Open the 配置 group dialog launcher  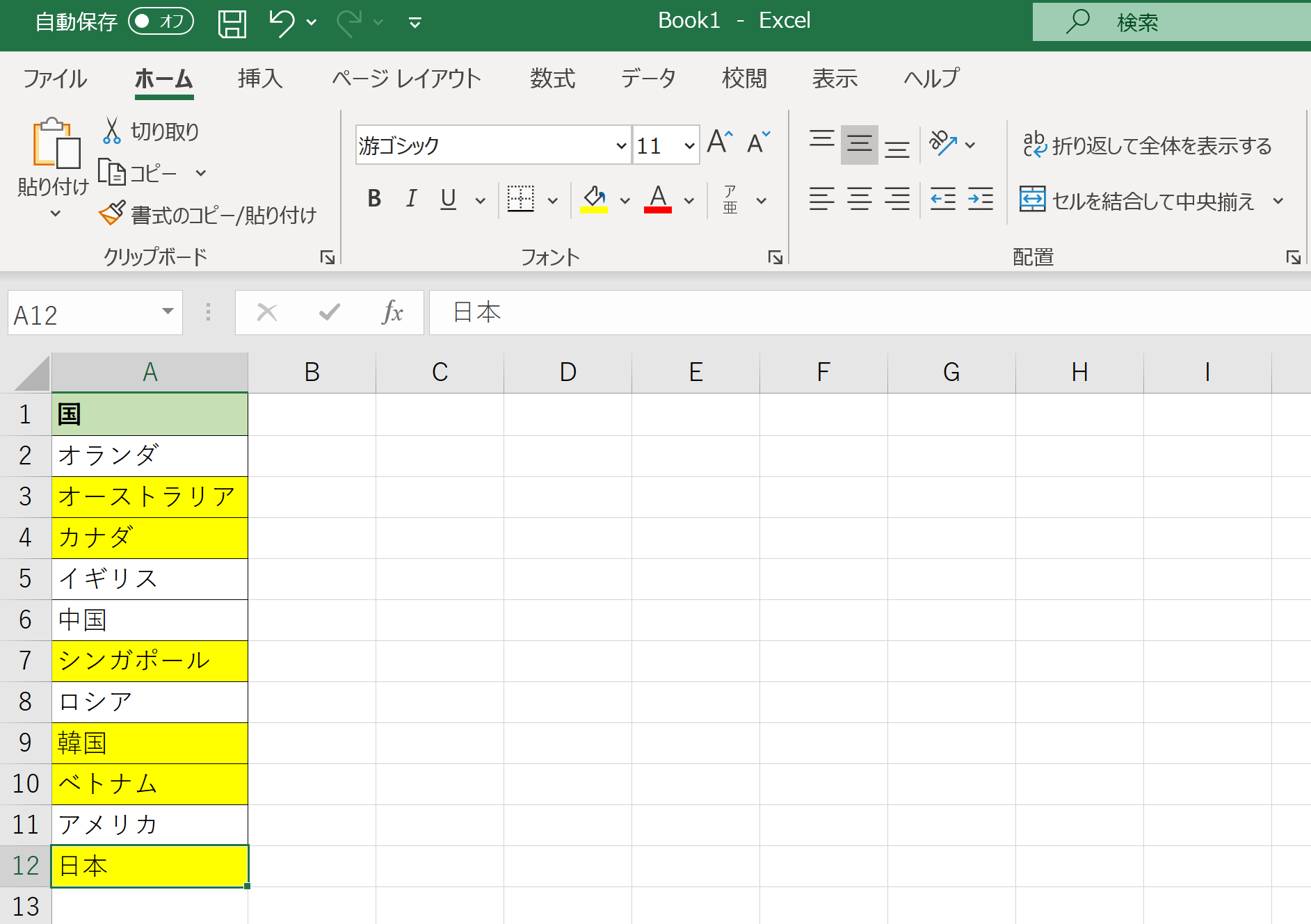1293,258
